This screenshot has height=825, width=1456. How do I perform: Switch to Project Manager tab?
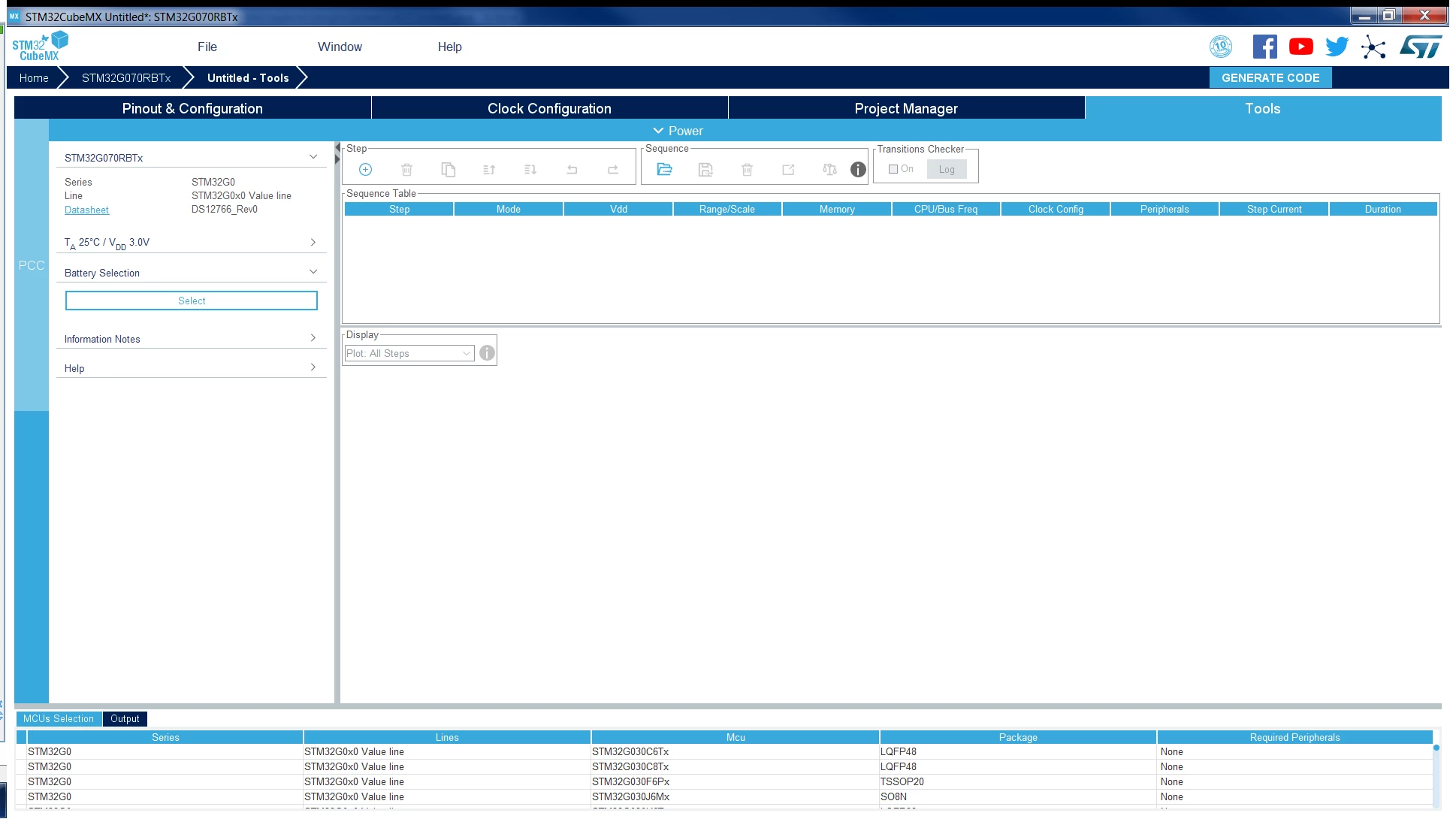pos(906,108)
